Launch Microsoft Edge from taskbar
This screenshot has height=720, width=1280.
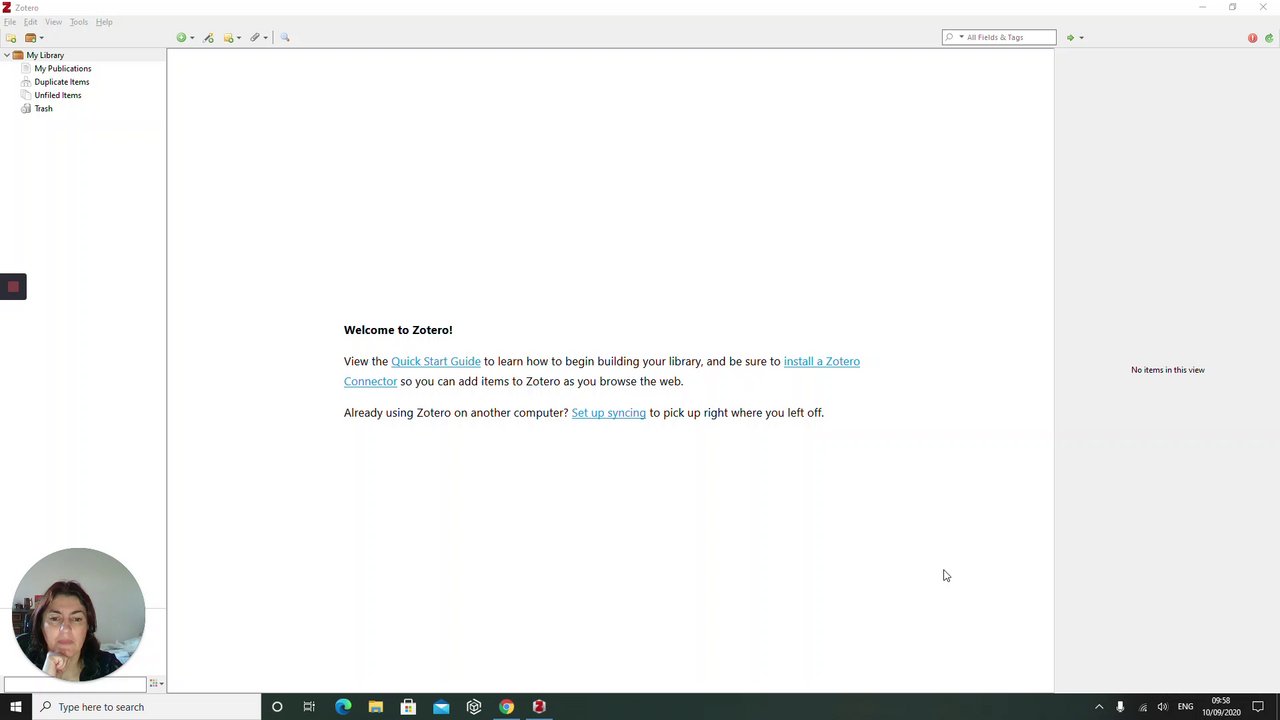coord(343,707)
